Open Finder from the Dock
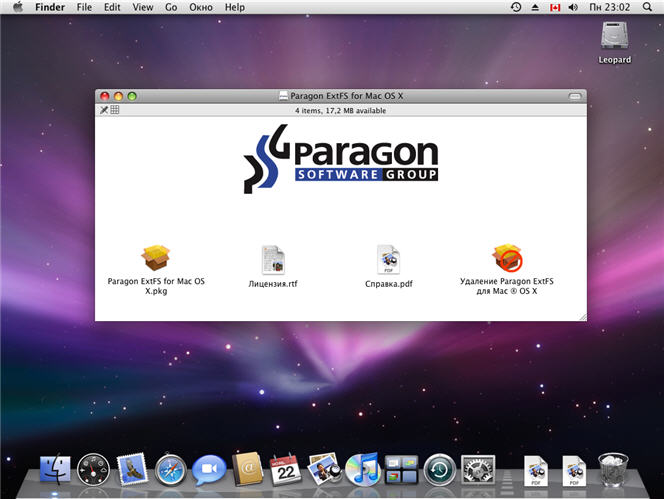The height and width of the screenshot is (499, 664). pyautogui.click(x=55, y=469)
